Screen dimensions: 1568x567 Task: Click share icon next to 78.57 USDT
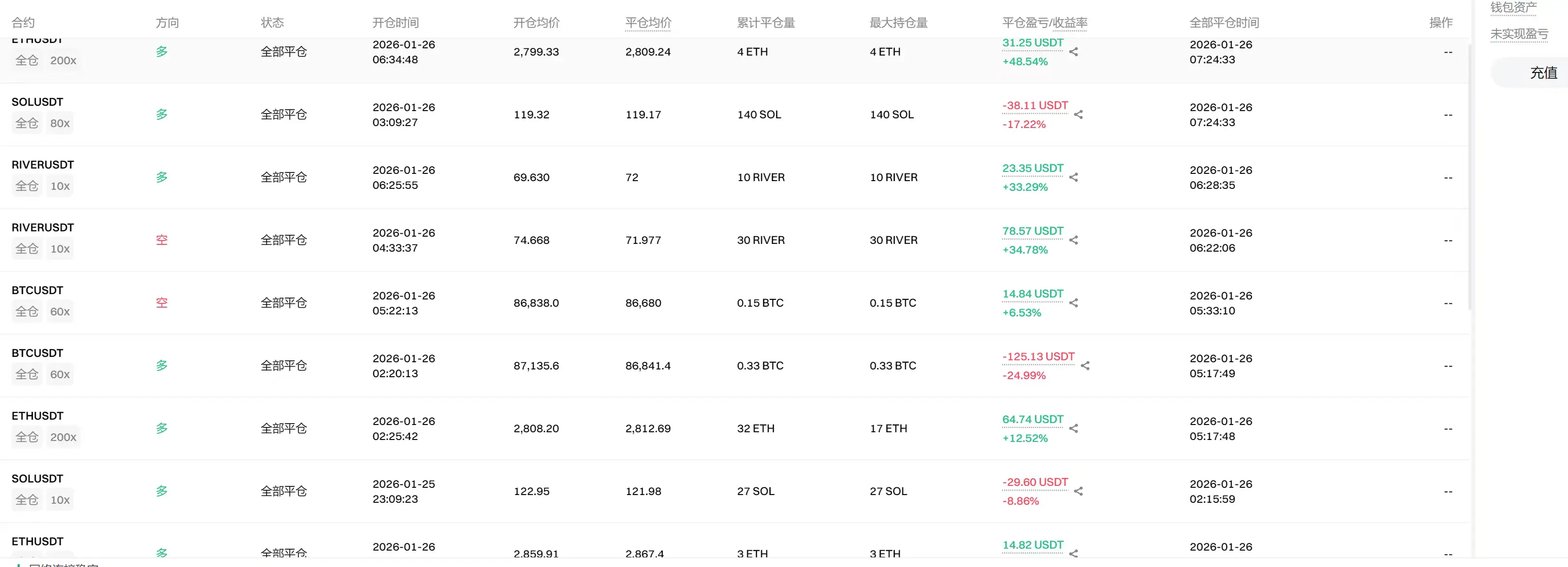[1074, 241]
